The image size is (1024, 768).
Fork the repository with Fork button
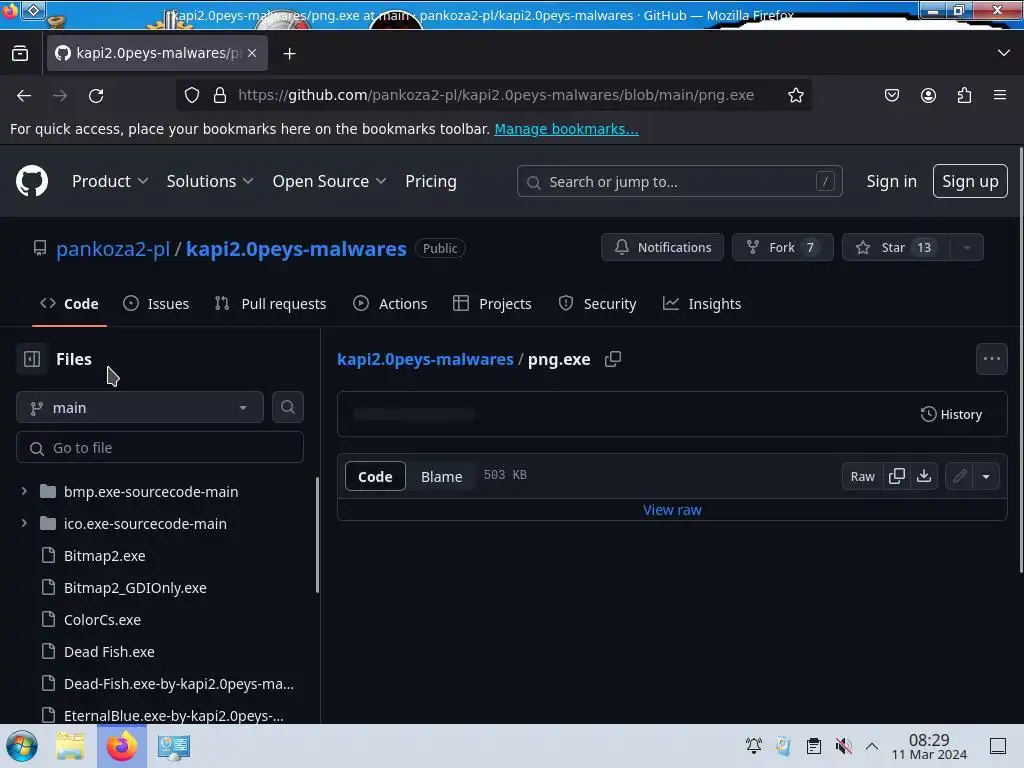(782, 248)
